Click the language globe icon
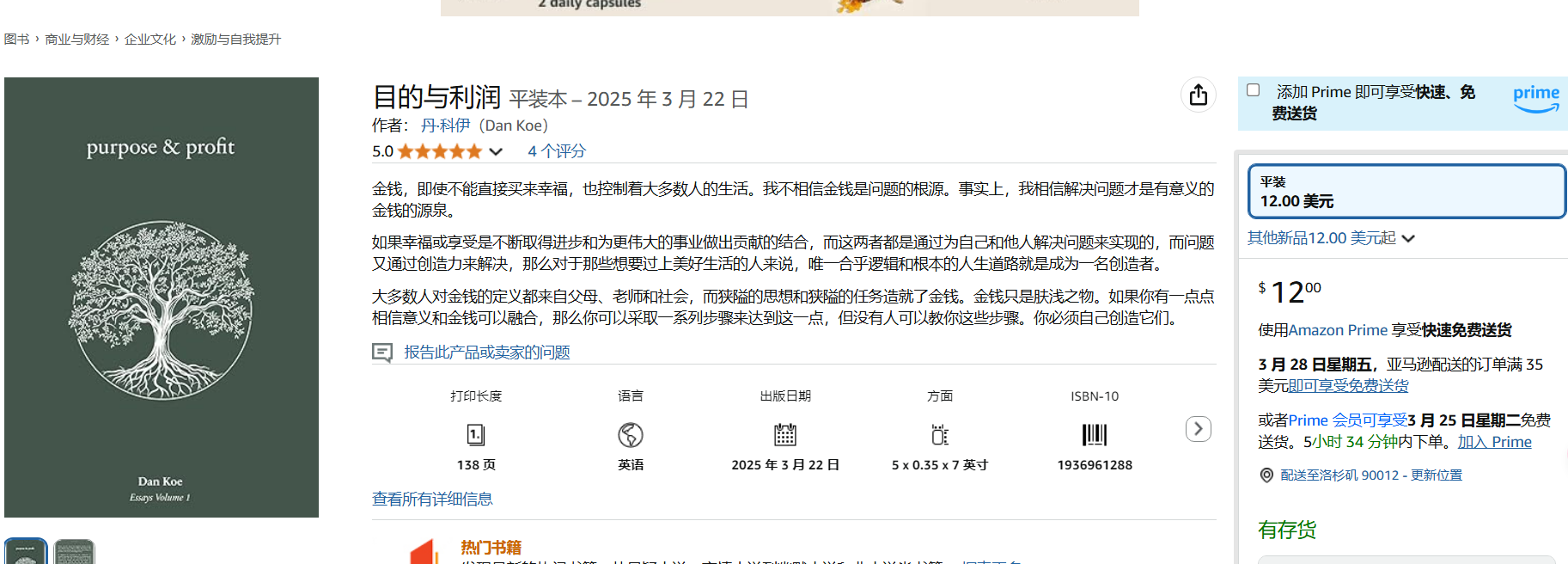The image size is (1568, 564). [x=631, y=435]
